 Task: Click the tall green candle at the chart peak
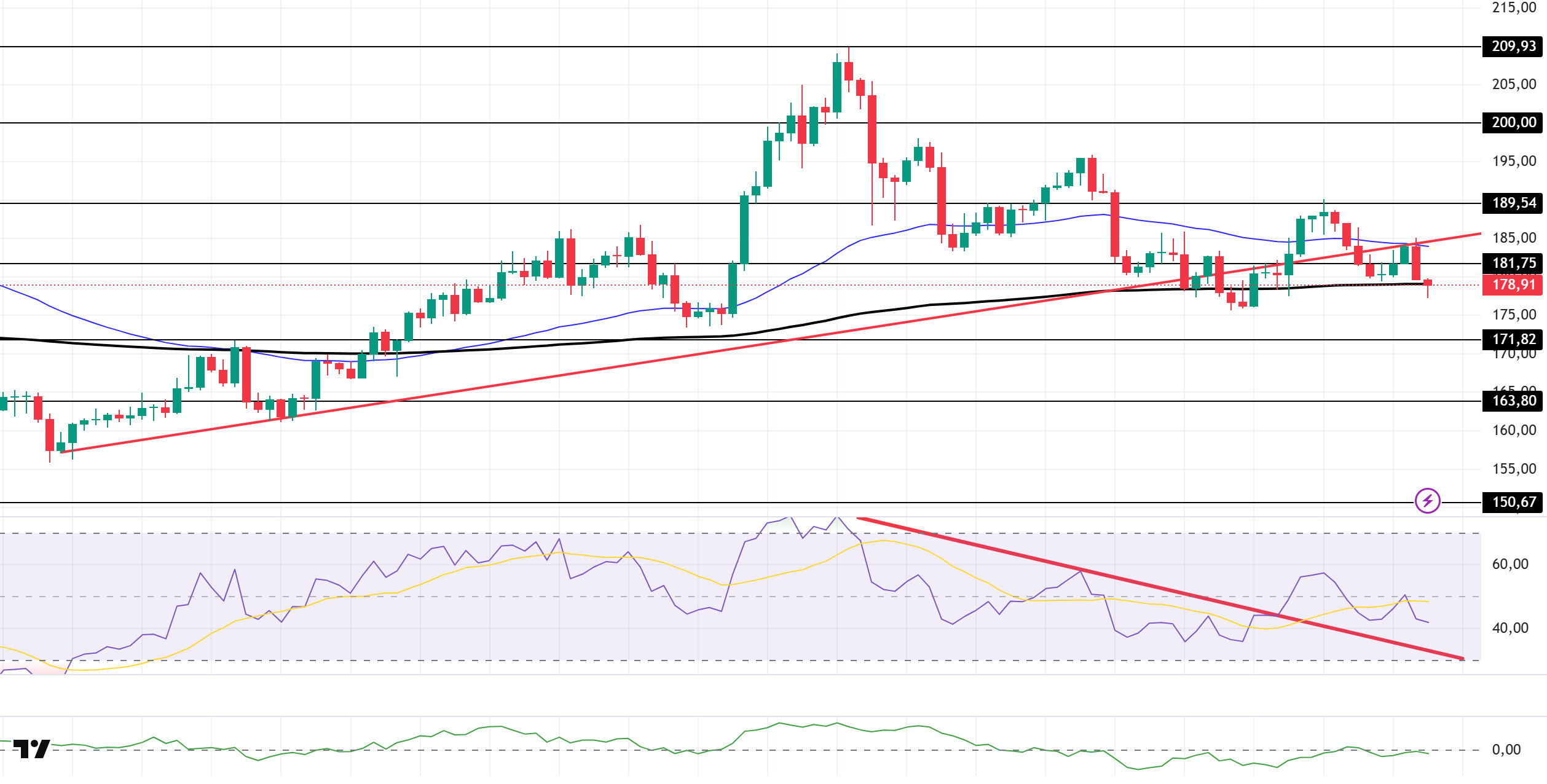[x=837, y=87]
